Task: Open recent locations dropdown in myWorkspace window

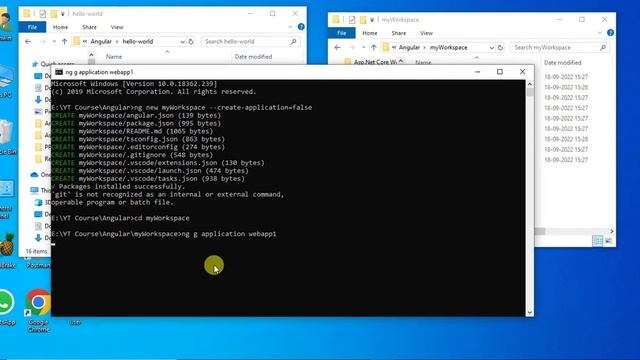Action: pos(363,47)
